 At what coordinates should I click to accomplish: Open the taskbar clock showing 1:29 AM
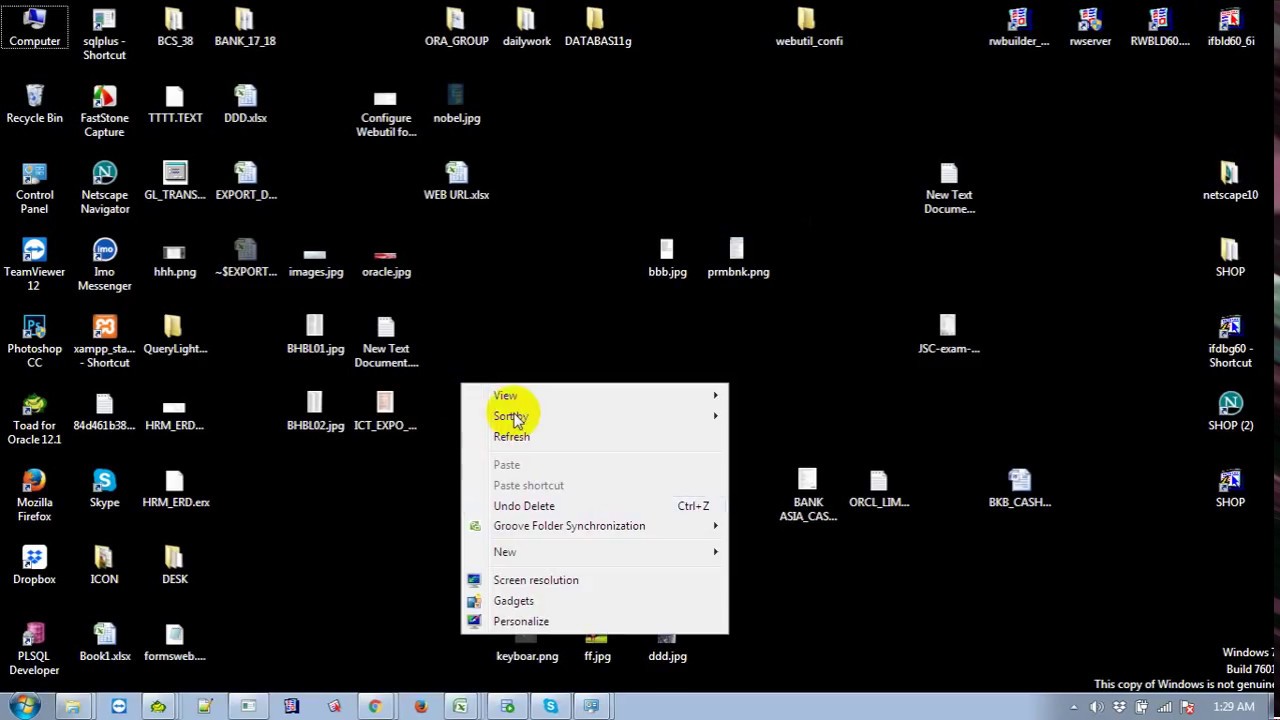click(1233, 707)
